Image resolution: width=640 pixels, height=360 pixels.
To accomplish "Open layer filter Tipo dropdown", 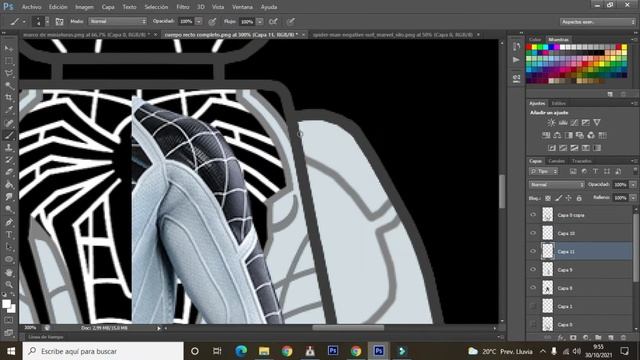I will [x=544, y=171].
